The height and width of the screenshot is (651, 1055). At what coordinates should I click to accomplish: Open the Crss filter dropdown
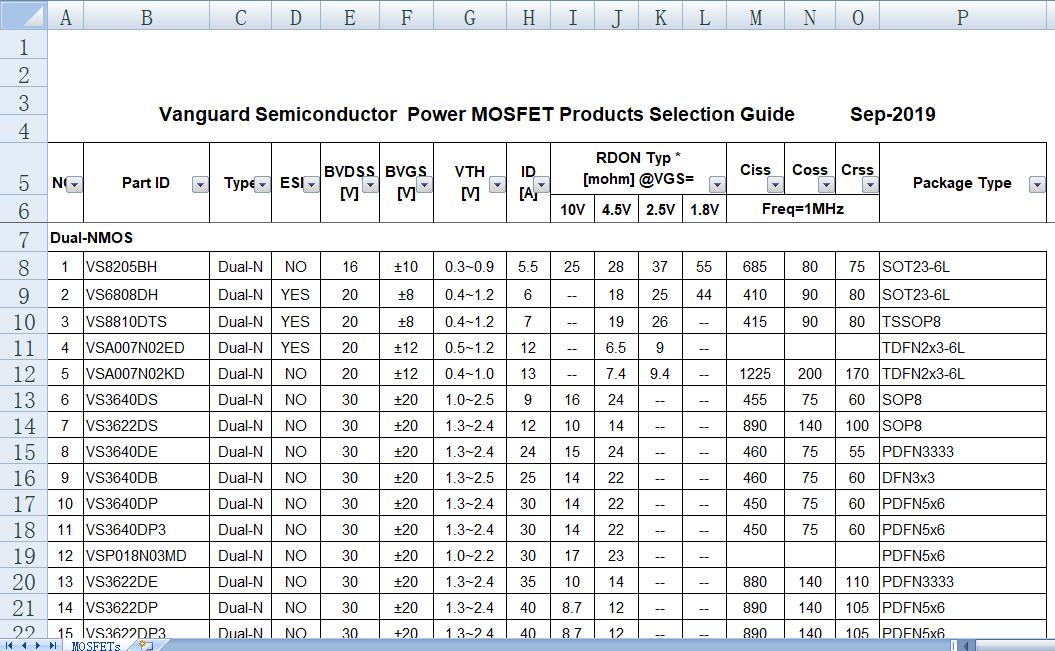click(871, 184)
